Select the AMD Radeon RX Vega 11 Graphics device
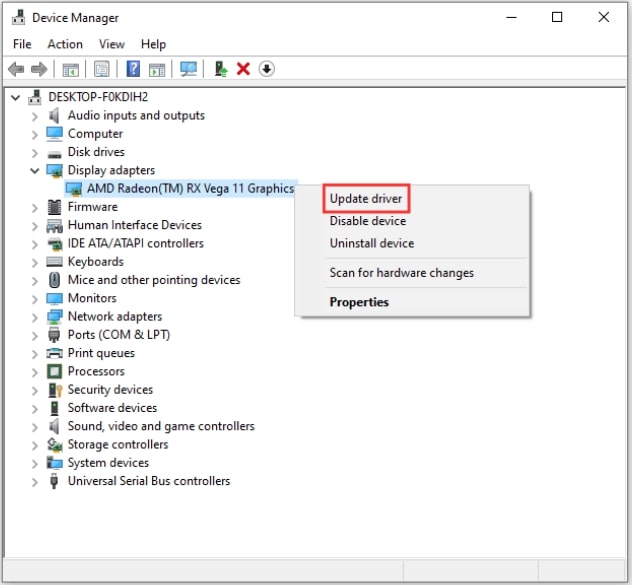632x585 pixels. coord(190,188)
